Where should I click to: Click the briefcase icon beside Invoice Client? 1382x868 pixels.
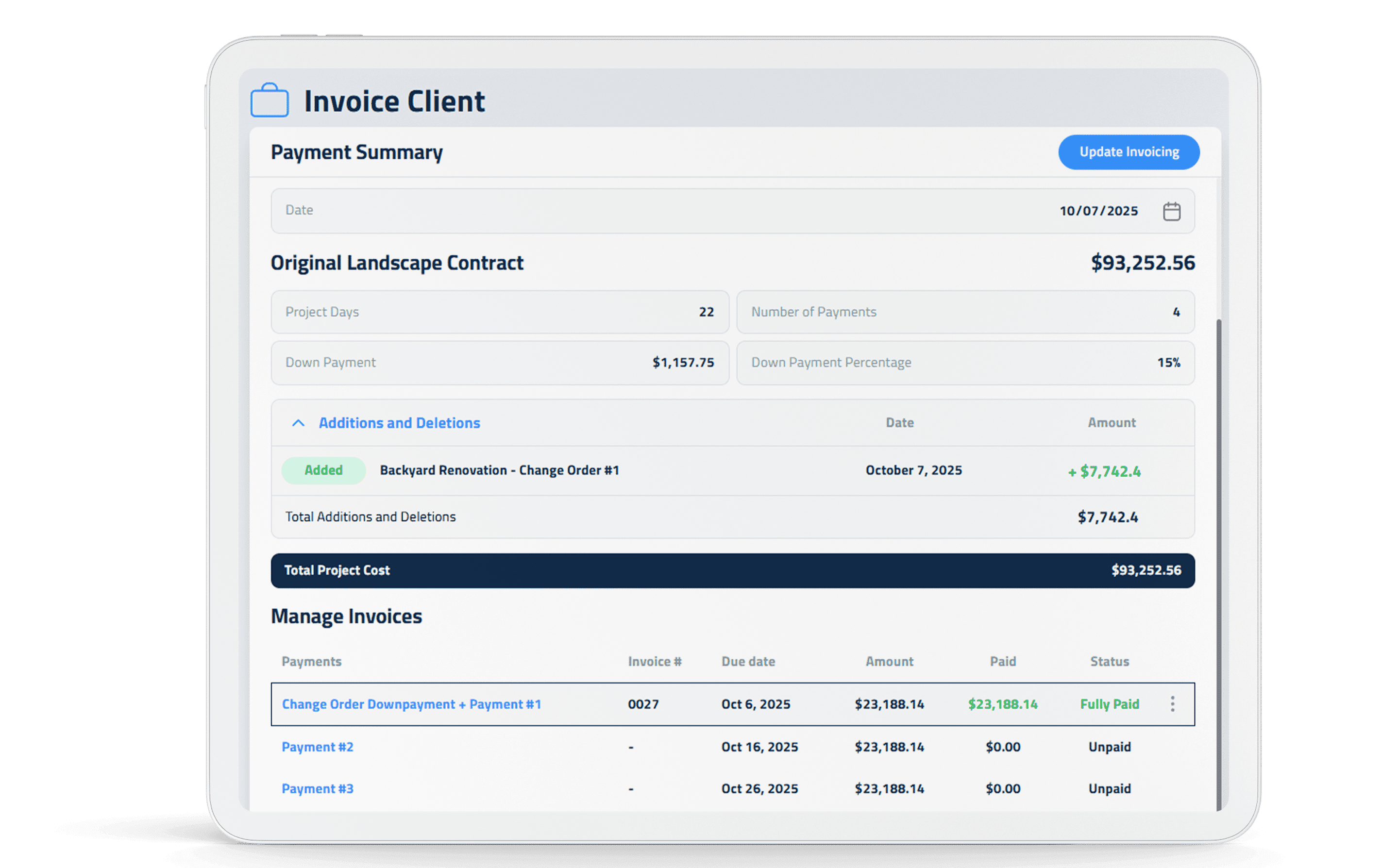pos(269,101)
